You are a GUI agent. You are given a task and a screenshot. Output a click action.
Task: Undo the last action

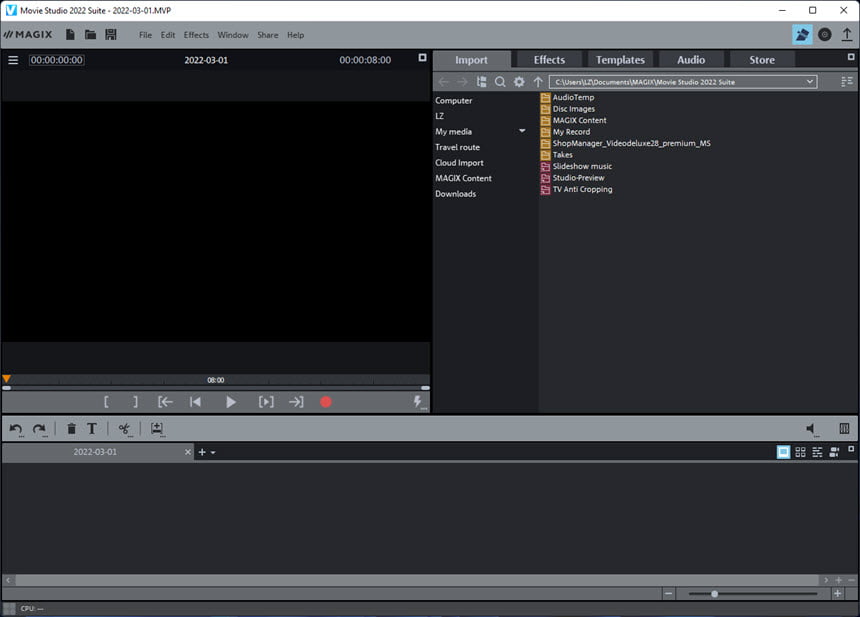click(16, 429)
